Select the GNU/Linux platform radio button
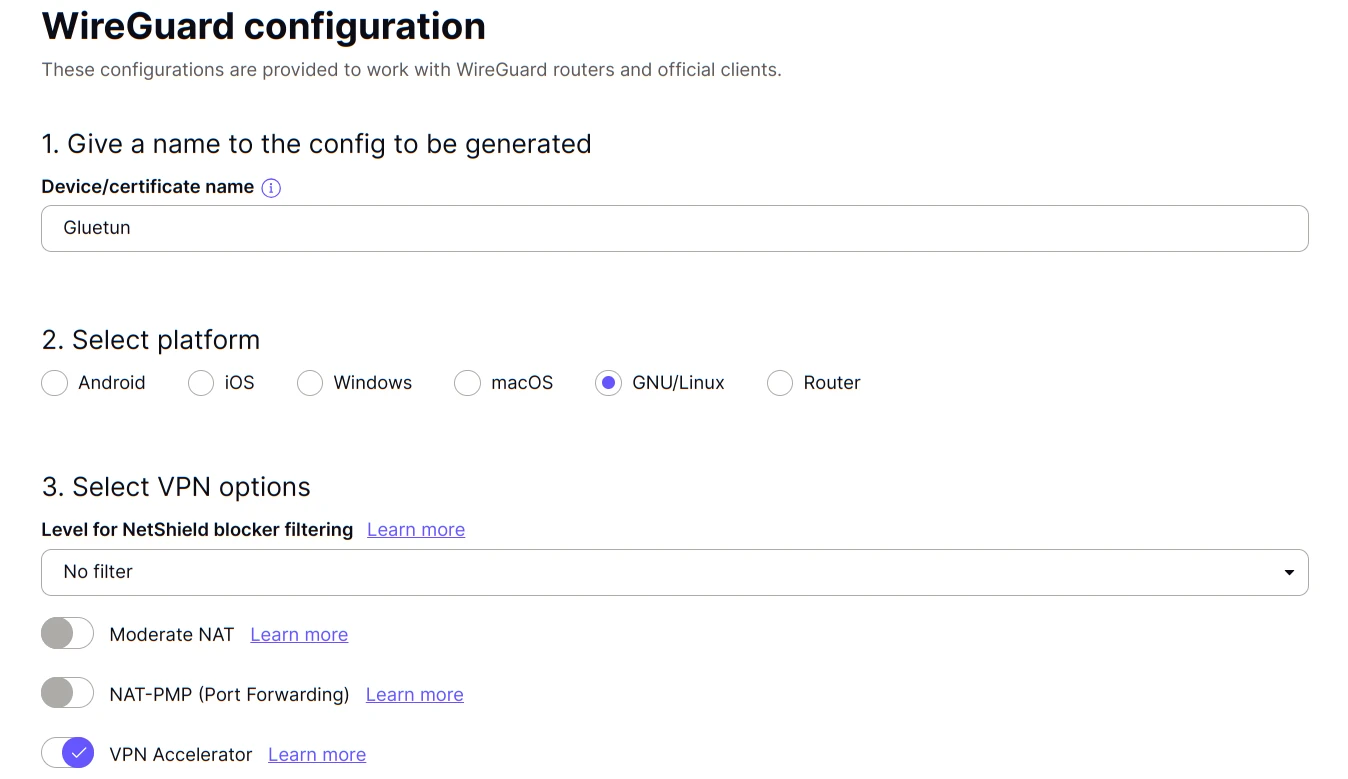Viewport: 1348px width, 779px height. click(608, 383)
